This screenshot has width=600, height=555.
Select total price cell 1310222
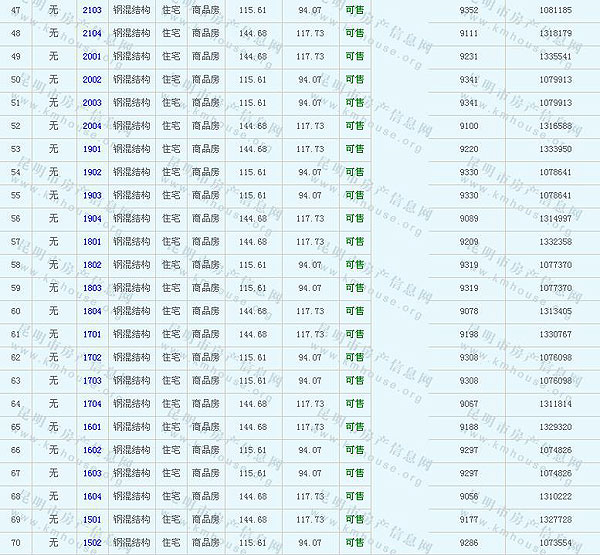pyautogui.click(x=555, y=496)
